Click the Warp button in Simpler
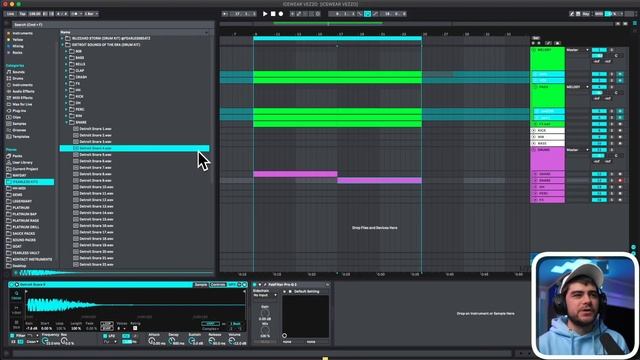 pyautogui.click(x=211, y=324)
